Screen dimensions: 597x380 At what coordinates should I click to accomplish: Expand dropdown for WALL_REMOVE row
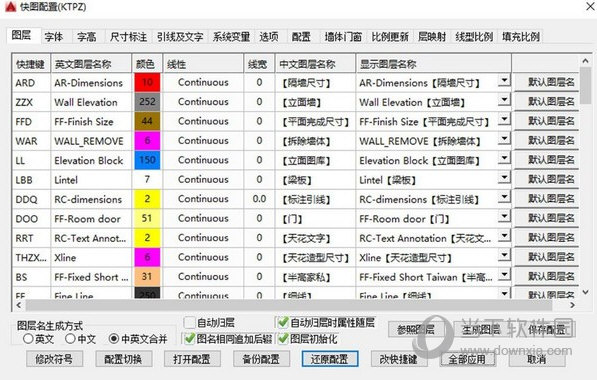504,139
